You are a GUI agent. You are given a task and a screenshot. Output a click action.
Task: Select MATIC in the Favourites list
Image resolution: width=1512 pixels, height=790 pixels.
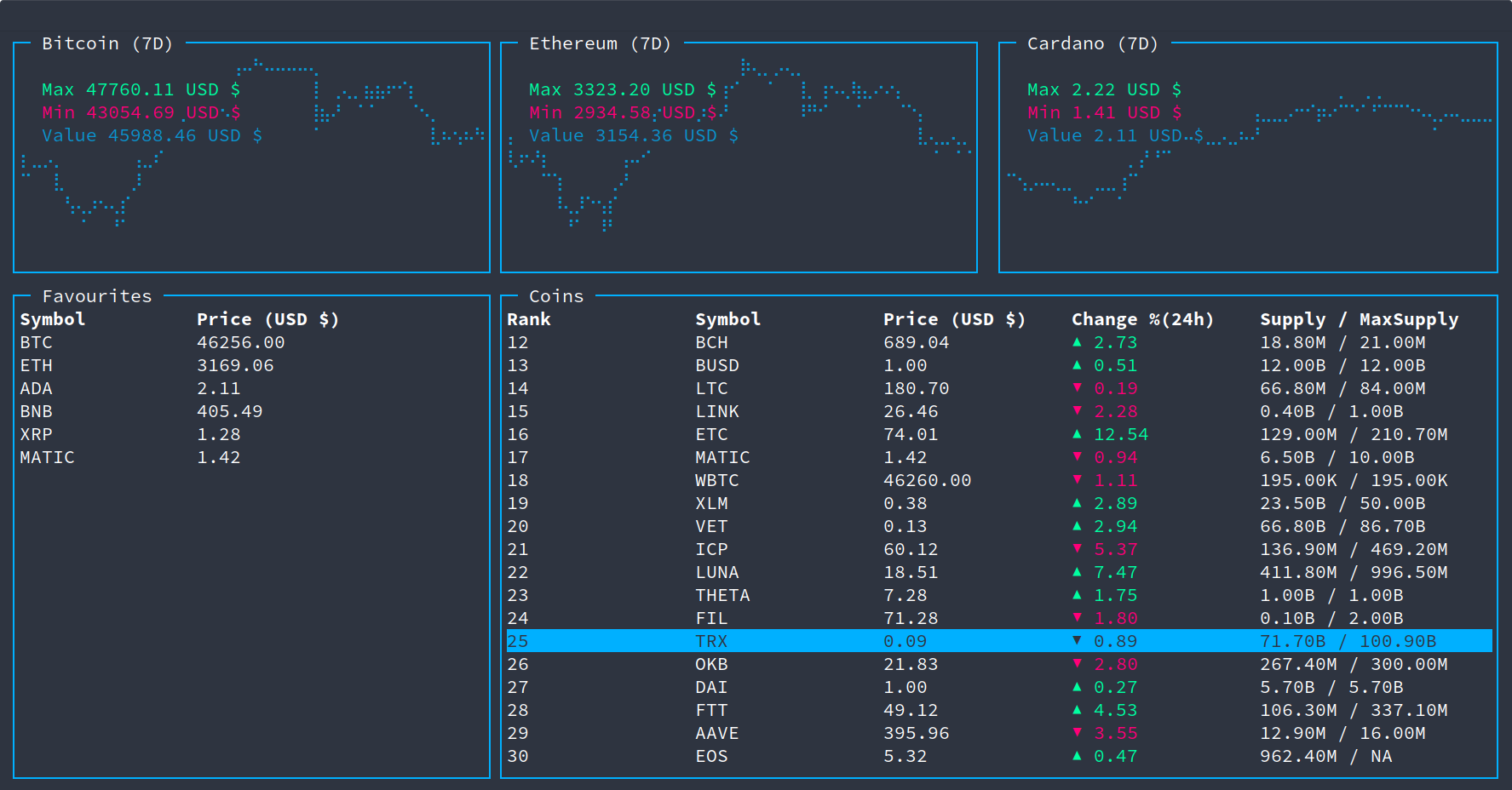pyautogui.click(x=48, y=457)
